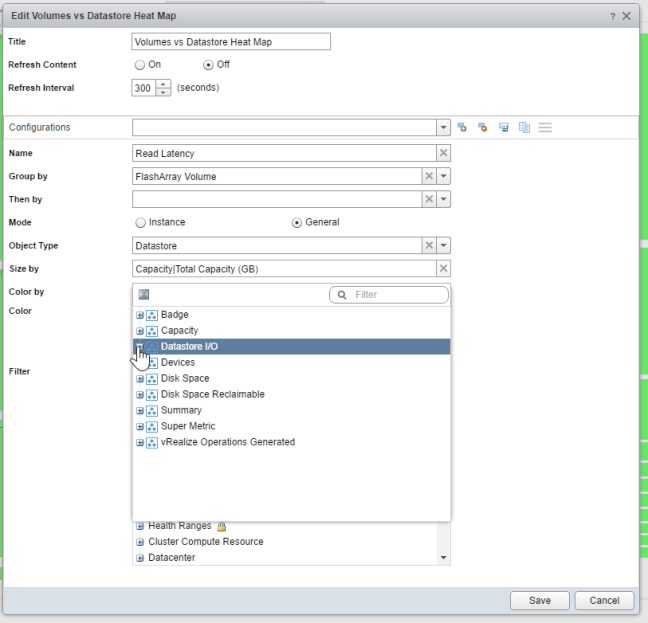Turn Refresh Content On
Screen dimensions: 648x623
[139, 65]
